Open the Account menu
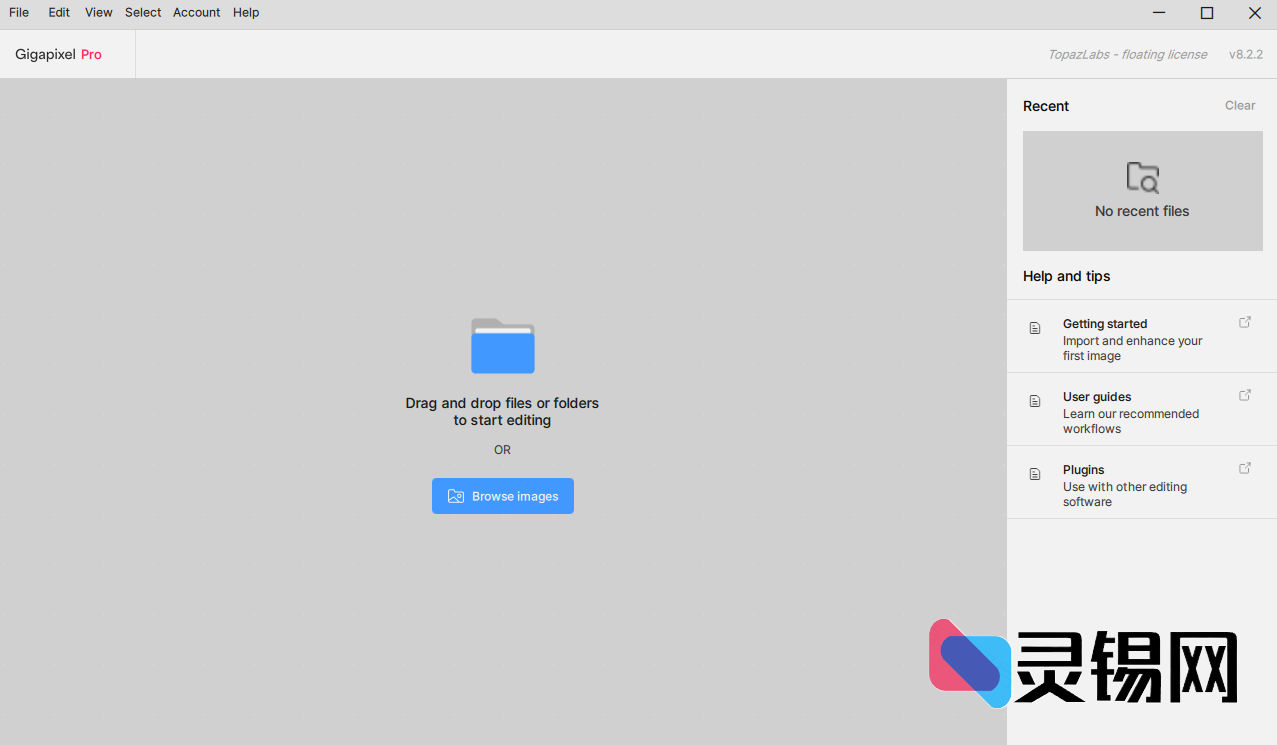Screen dimensions: 1277x745 (196, 13)
